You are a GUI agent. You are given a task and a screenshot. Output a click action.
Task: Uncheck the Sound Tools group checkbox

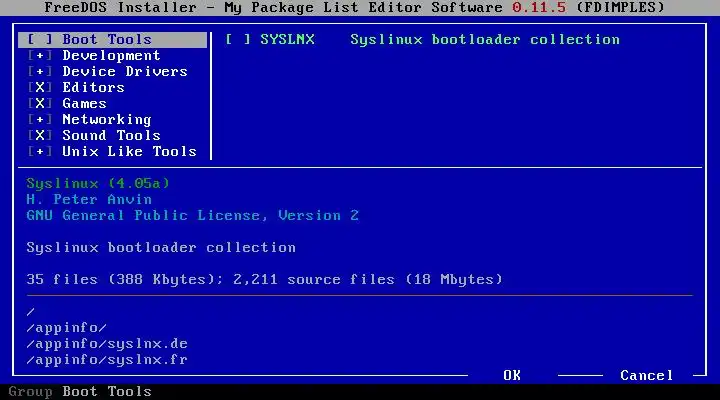(x=39, y=135)
